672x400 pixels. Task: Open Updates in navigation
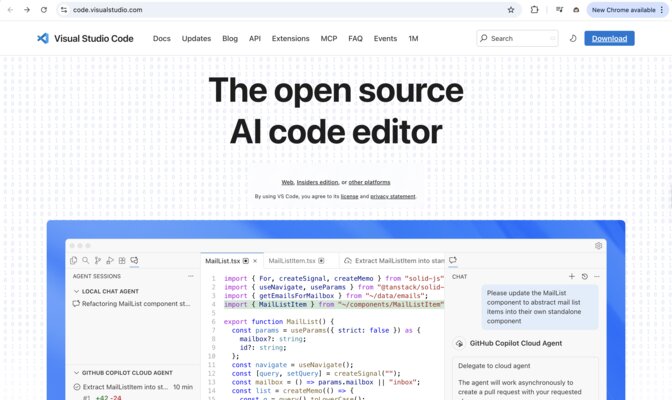pyautogui.click(x=196, y=38)
